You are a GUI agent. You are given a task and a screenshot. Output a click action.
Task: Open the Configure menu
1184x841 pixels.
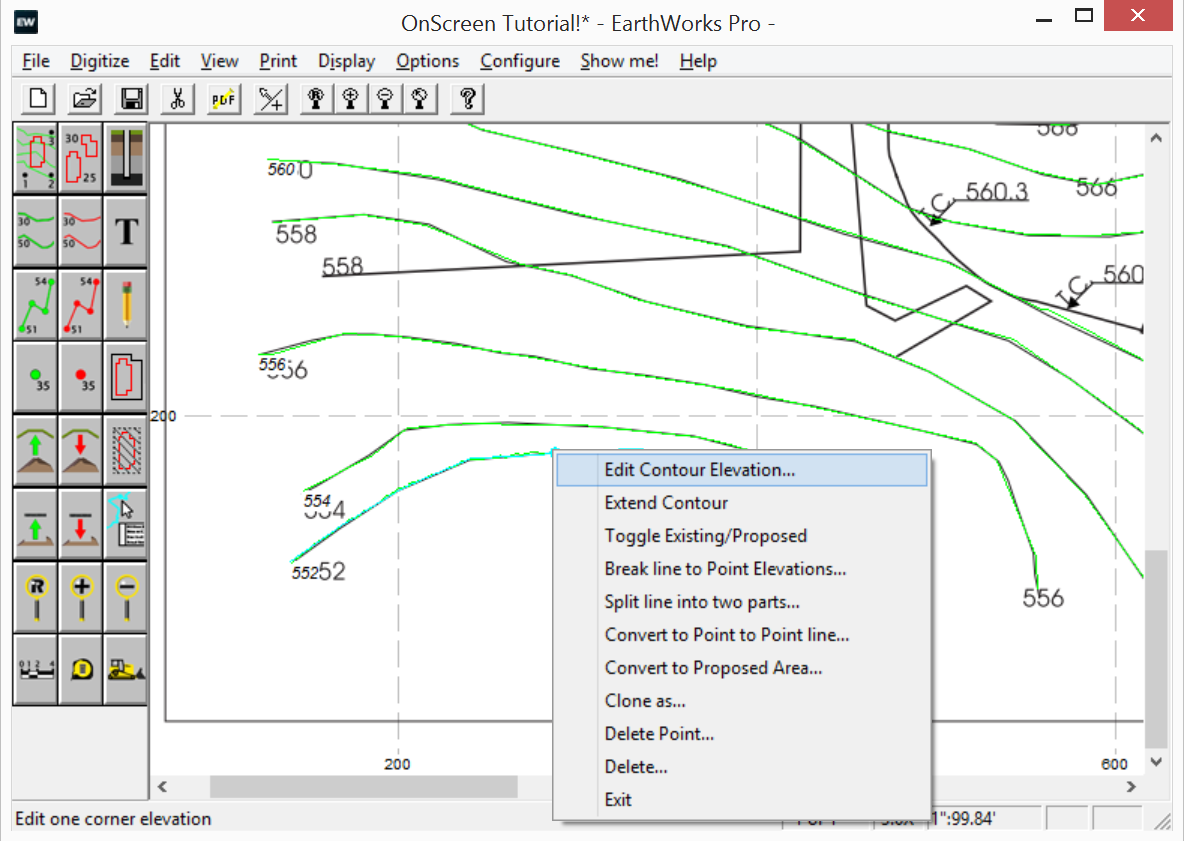pos(520,61)
